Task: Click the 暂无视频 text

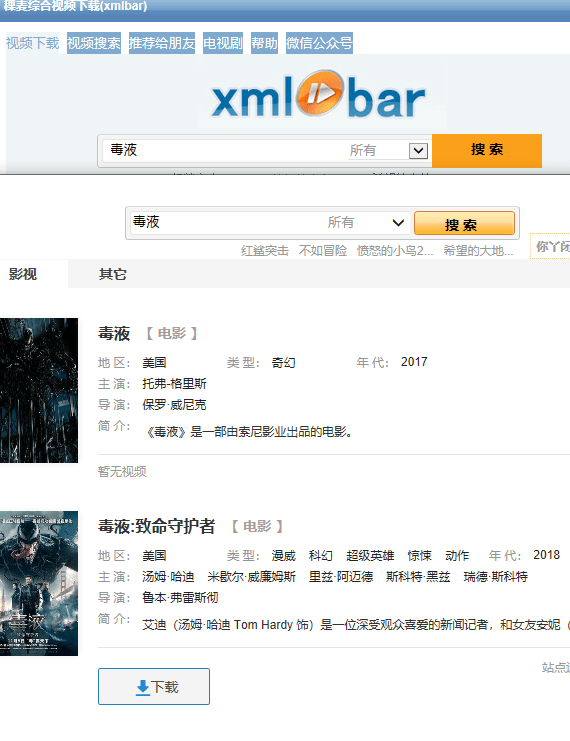Action: pyautogui.click(x=122, y=471)
